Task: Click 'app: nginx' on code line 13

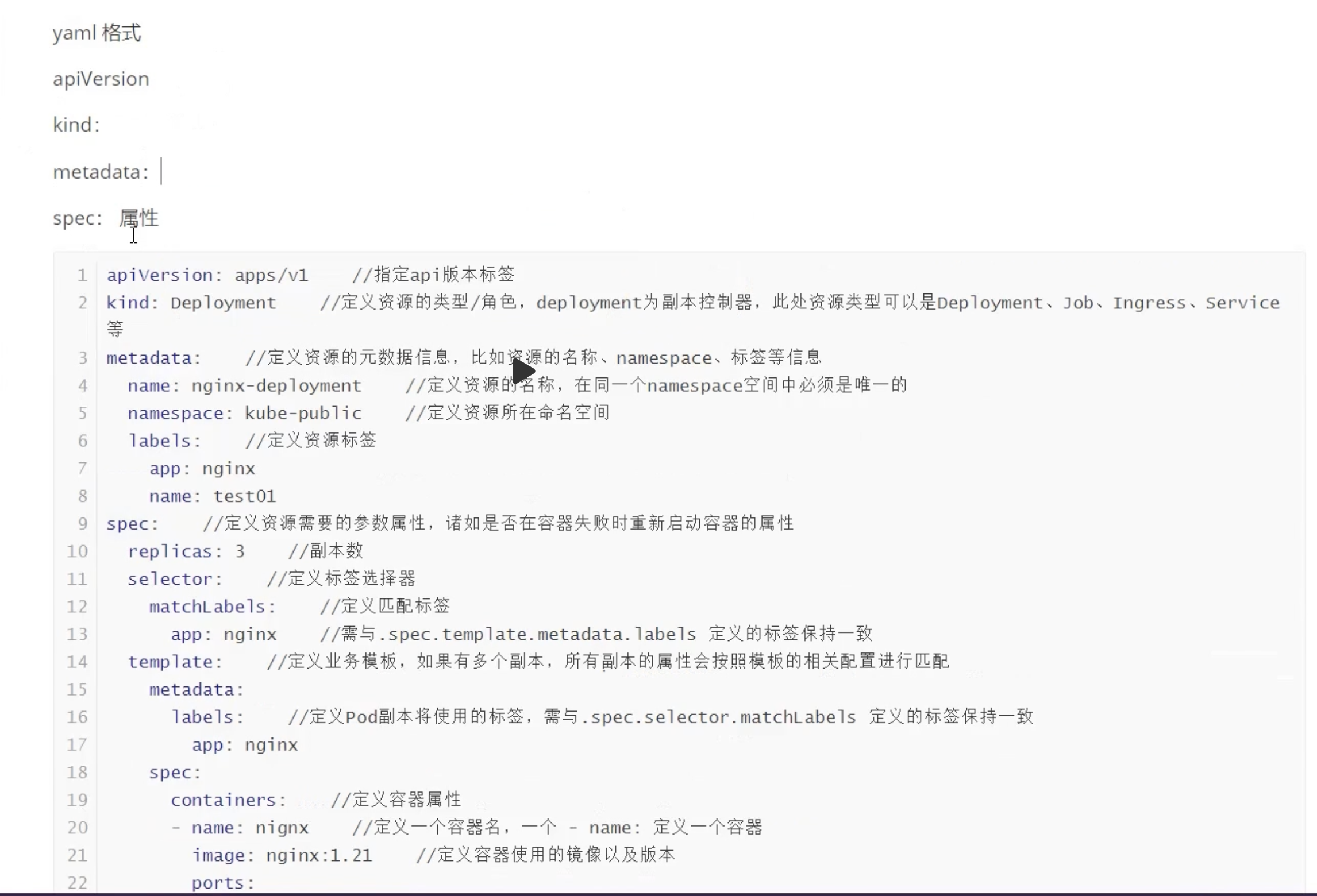Action: point(224,634)
